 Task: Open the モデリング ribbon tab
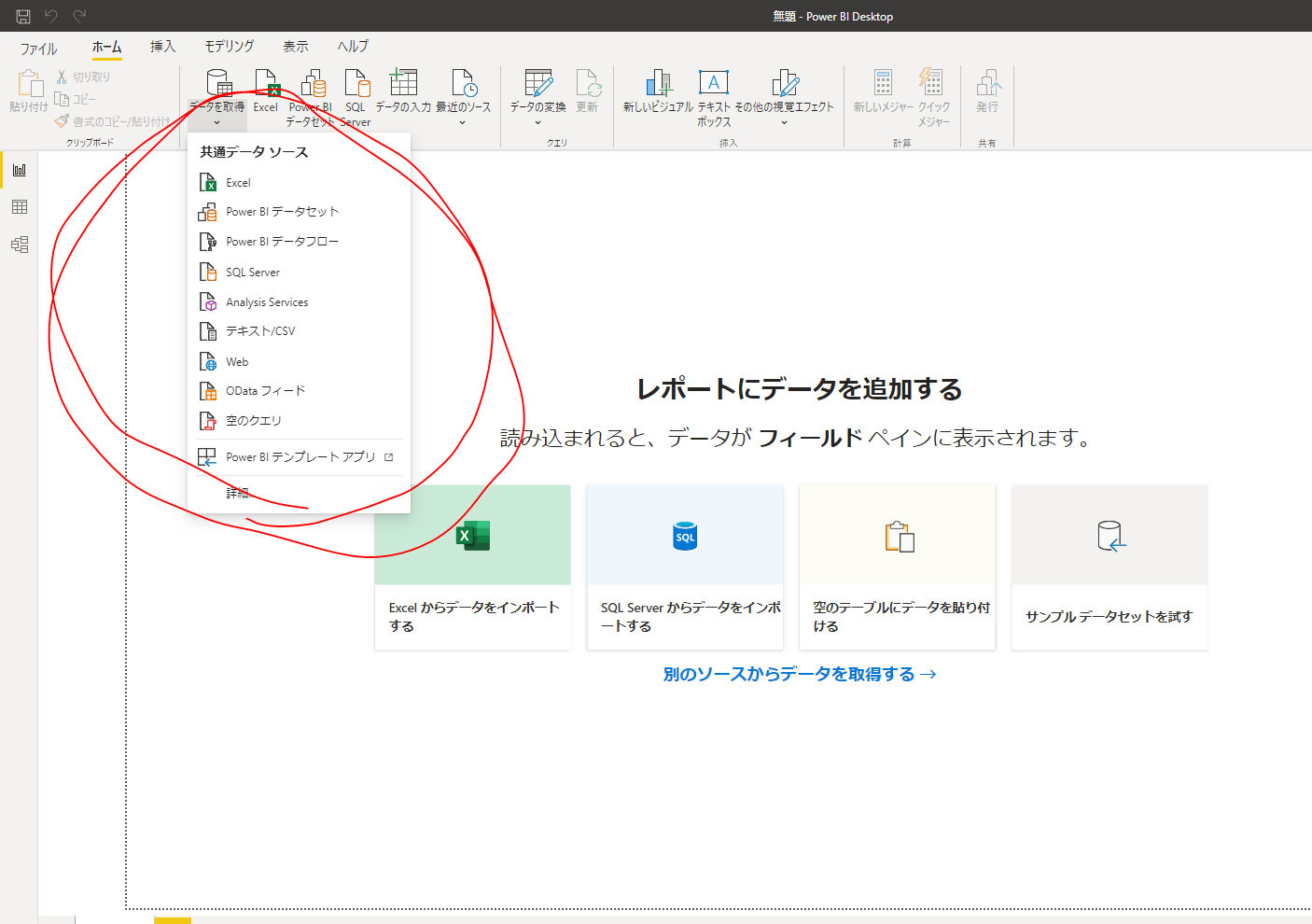tap(230, 47)
